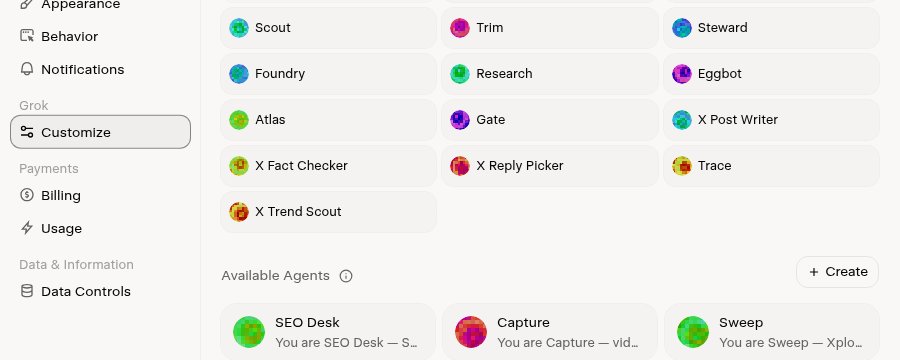
Task: Open Notifications settings with bell icon
Action: [100, 69]
